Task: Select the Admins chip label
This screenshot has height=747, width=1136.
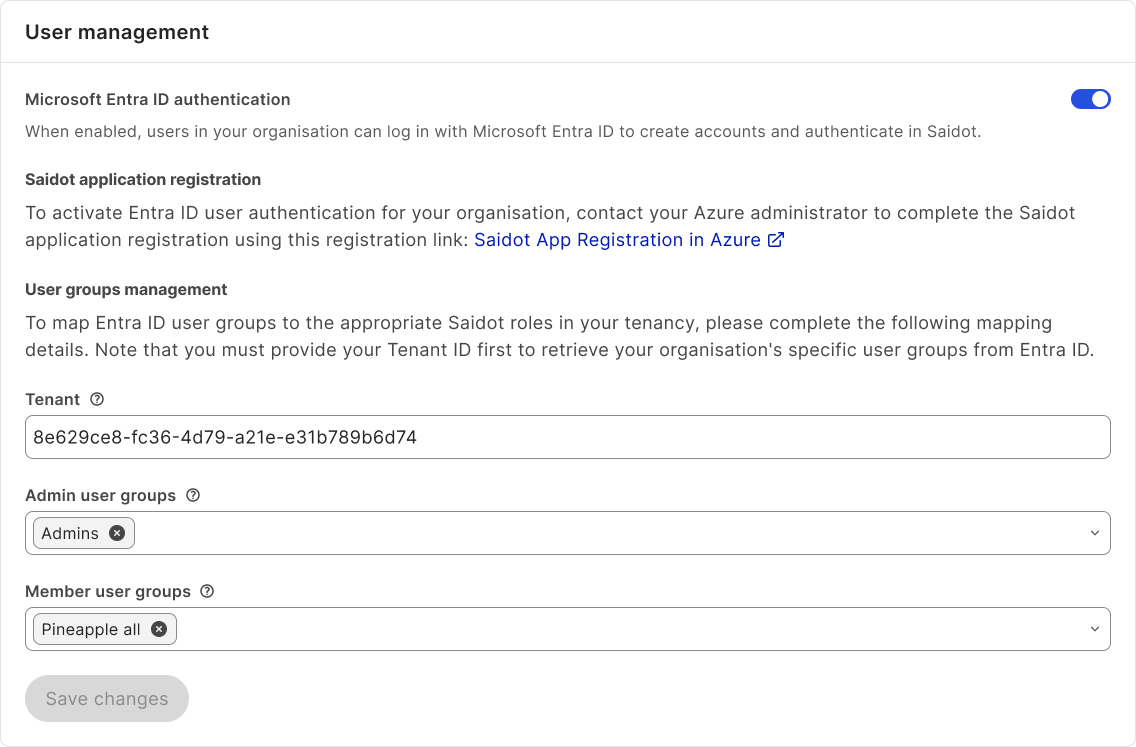Action: (x=70, y=533)
